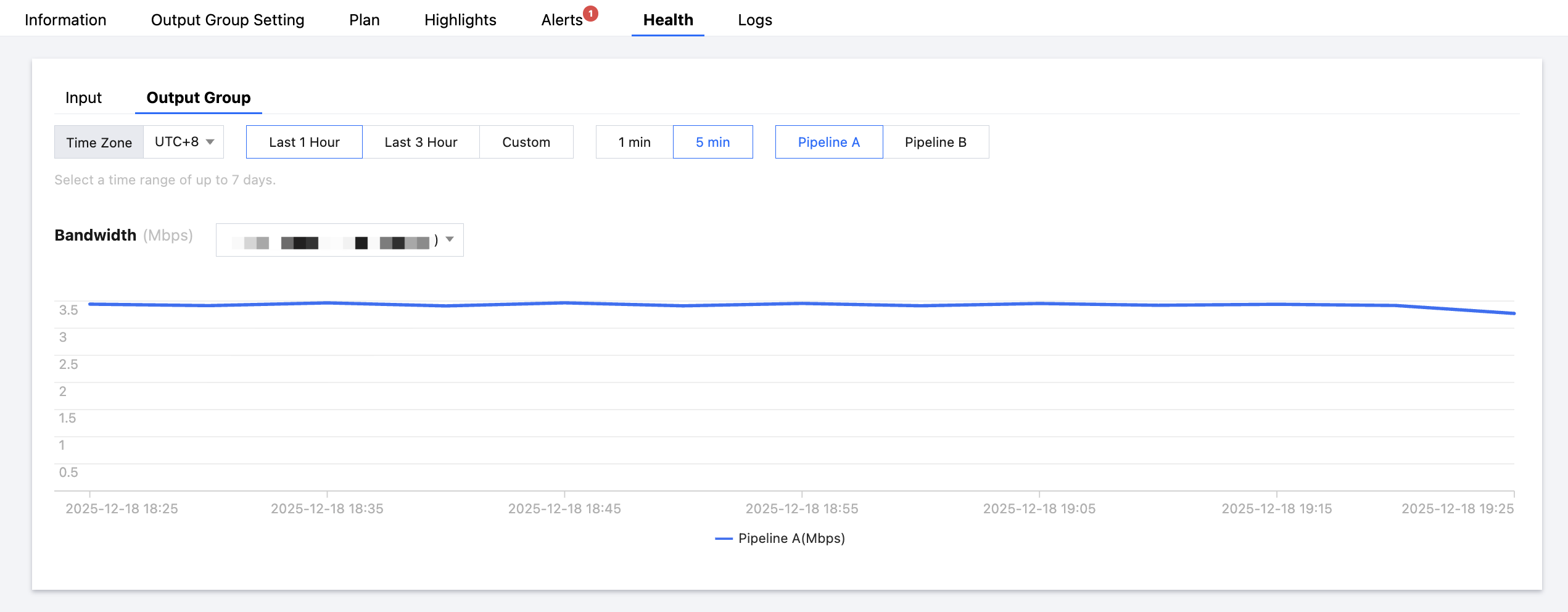Open the Plan tab
The width and height of the screenshot is (1568, 612).
click(364, 20)
